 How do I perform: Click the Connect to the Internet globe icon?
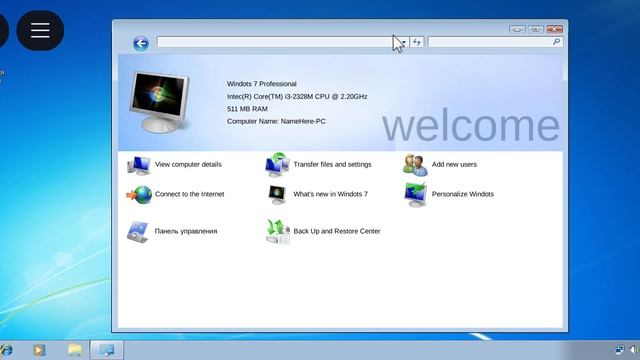tap(139, 195)
